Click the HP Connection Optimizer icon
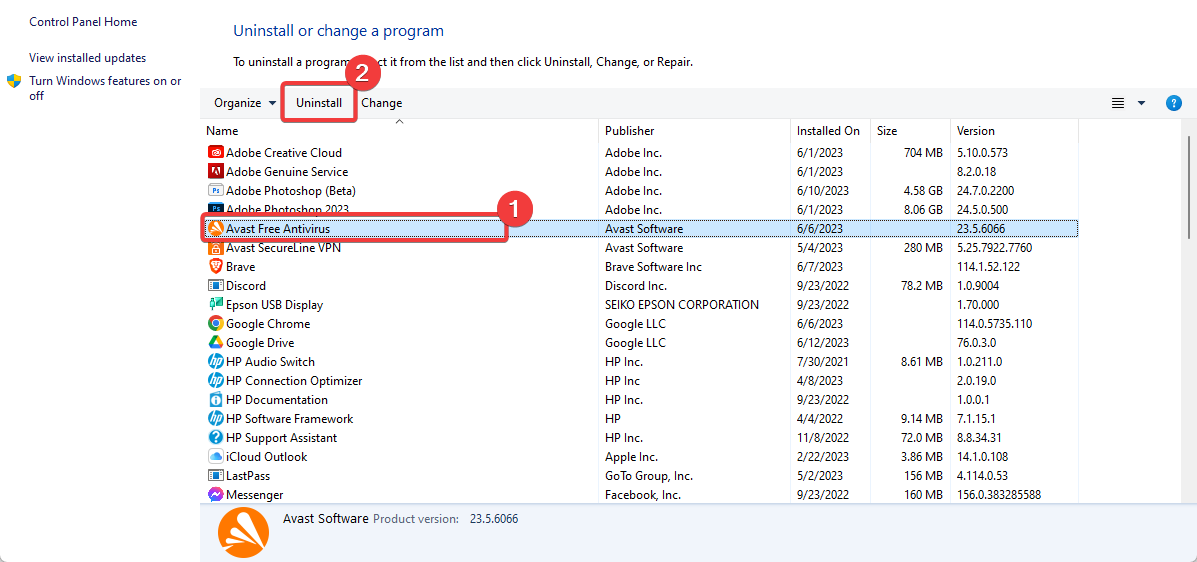This screenshot has height=562, width=1197. [x=215, y=380]
